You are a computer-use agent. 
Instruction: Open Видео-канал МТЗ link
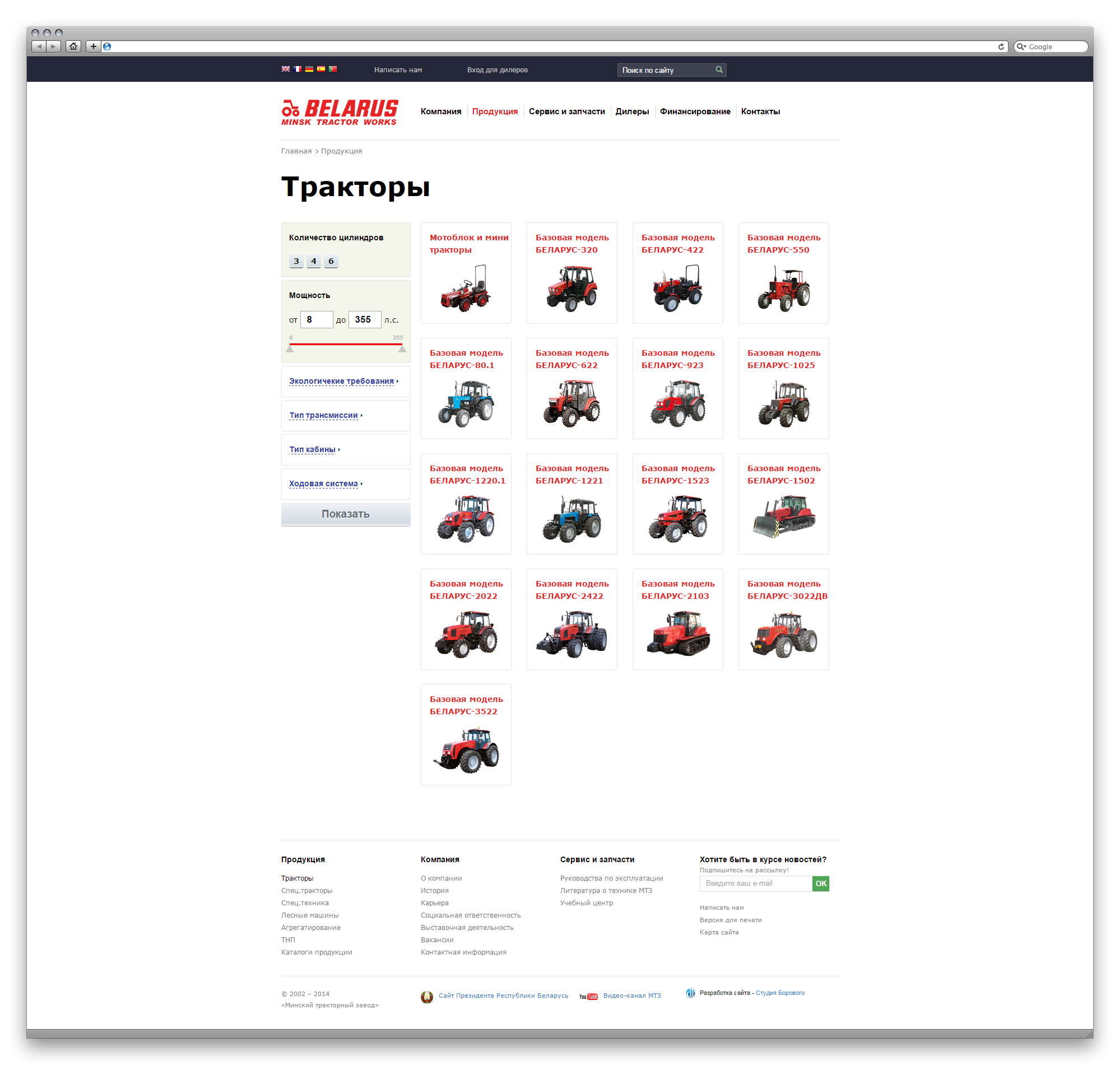pyautogui.click(x=632, y=996)
